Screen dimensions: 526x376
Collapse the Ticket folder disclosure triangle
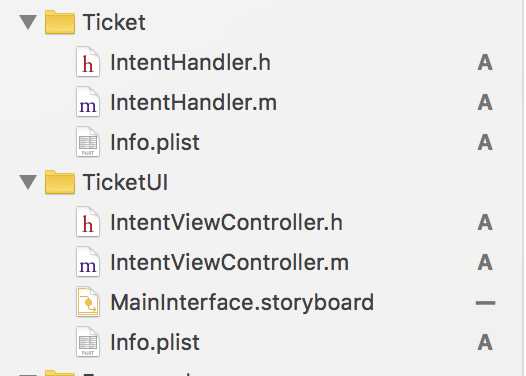pos(28,22)
